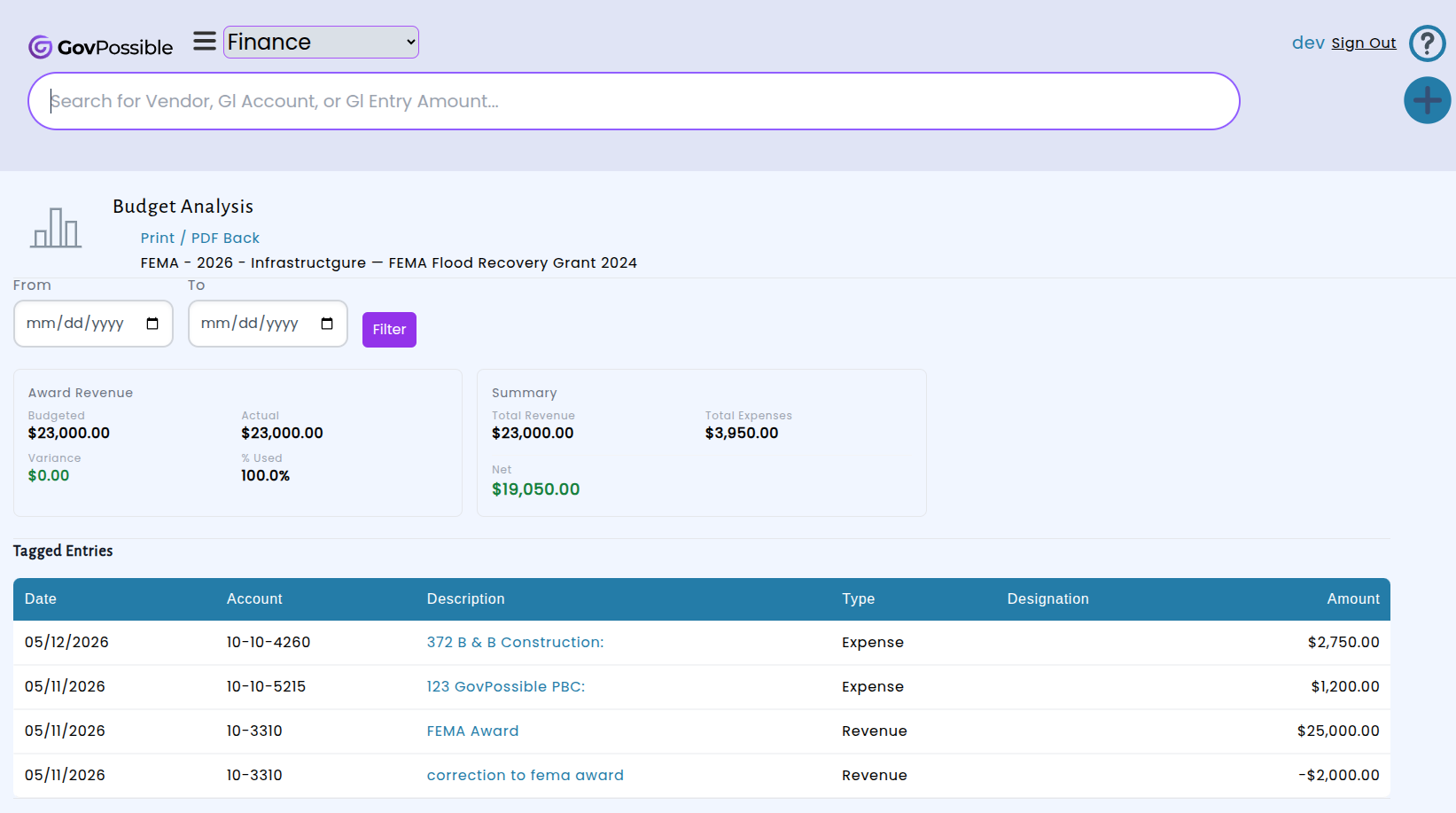This screenshot has width=1456, height=813.
Task: Click the purple Filter button
Action: pos(389,330)
